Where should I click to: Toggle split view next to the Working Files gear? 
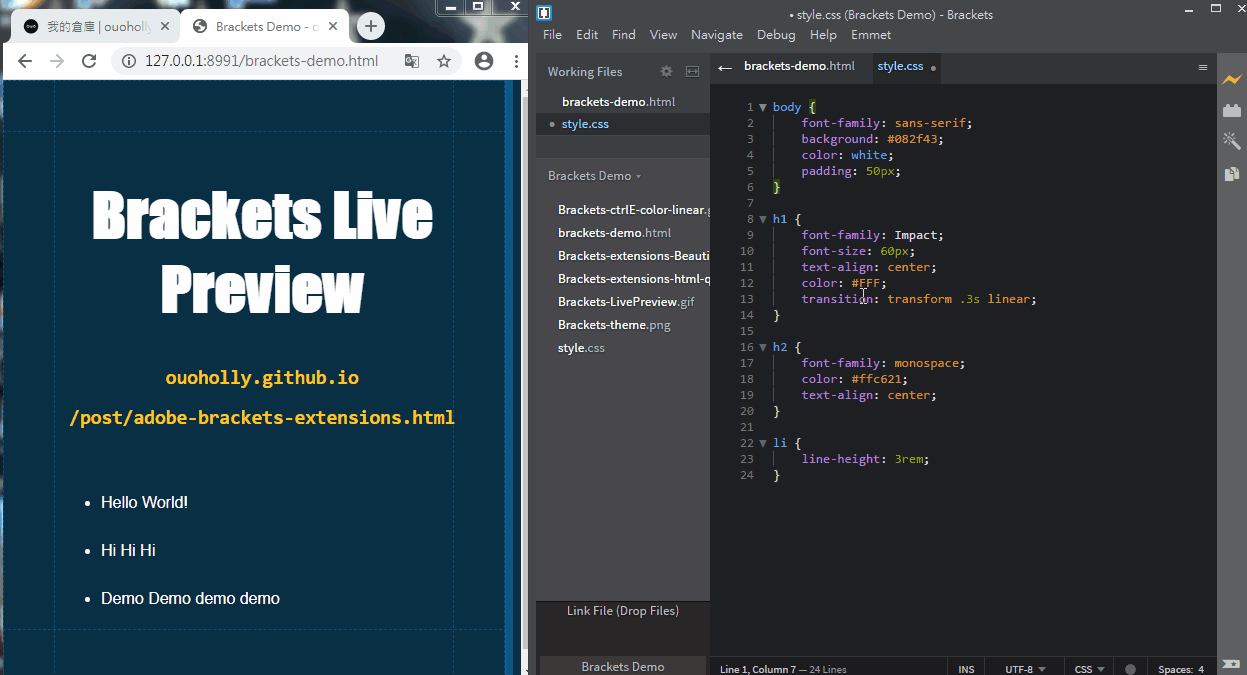click(691, 71)
